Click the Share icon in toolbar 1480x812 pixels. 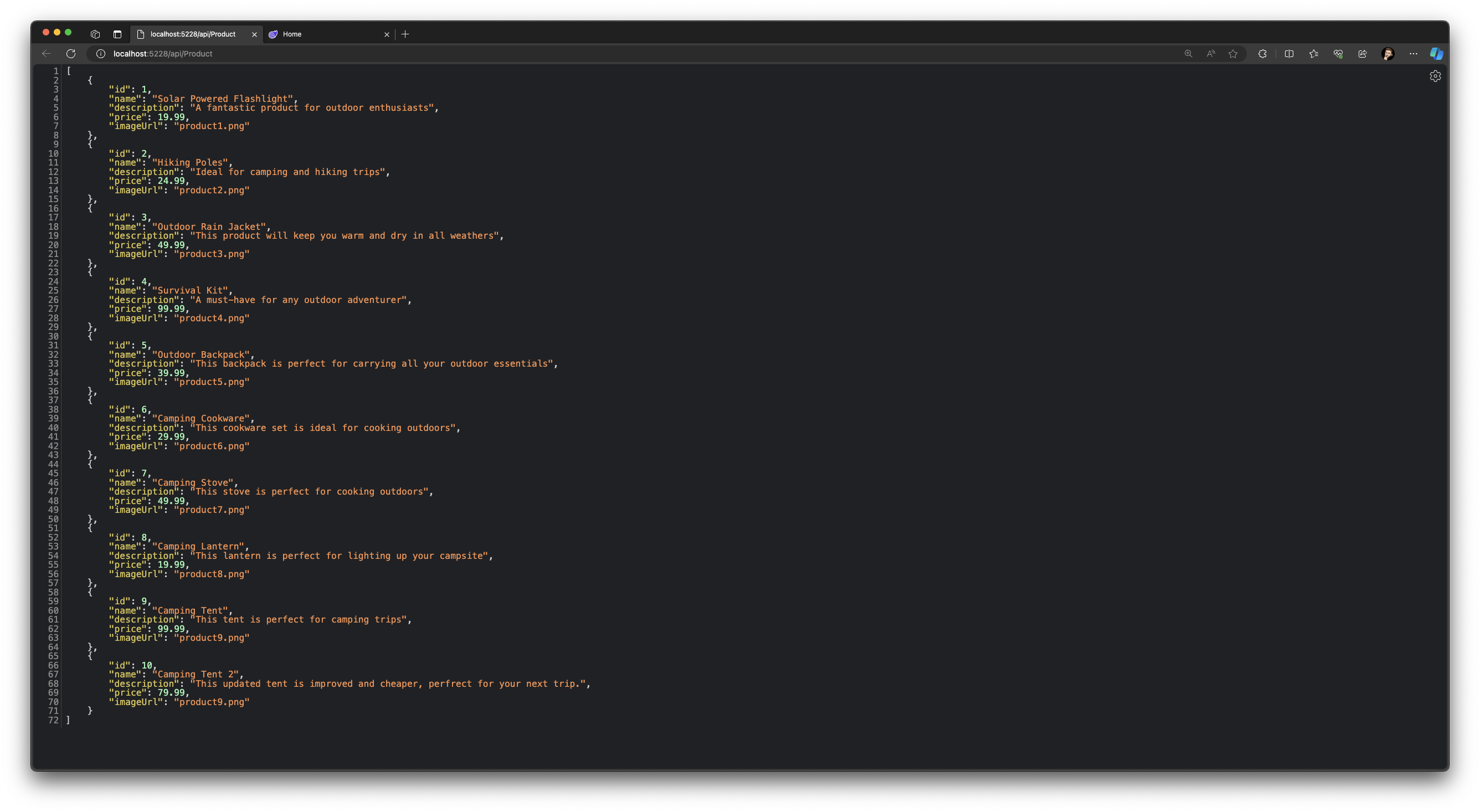[x=1363, y=53]
